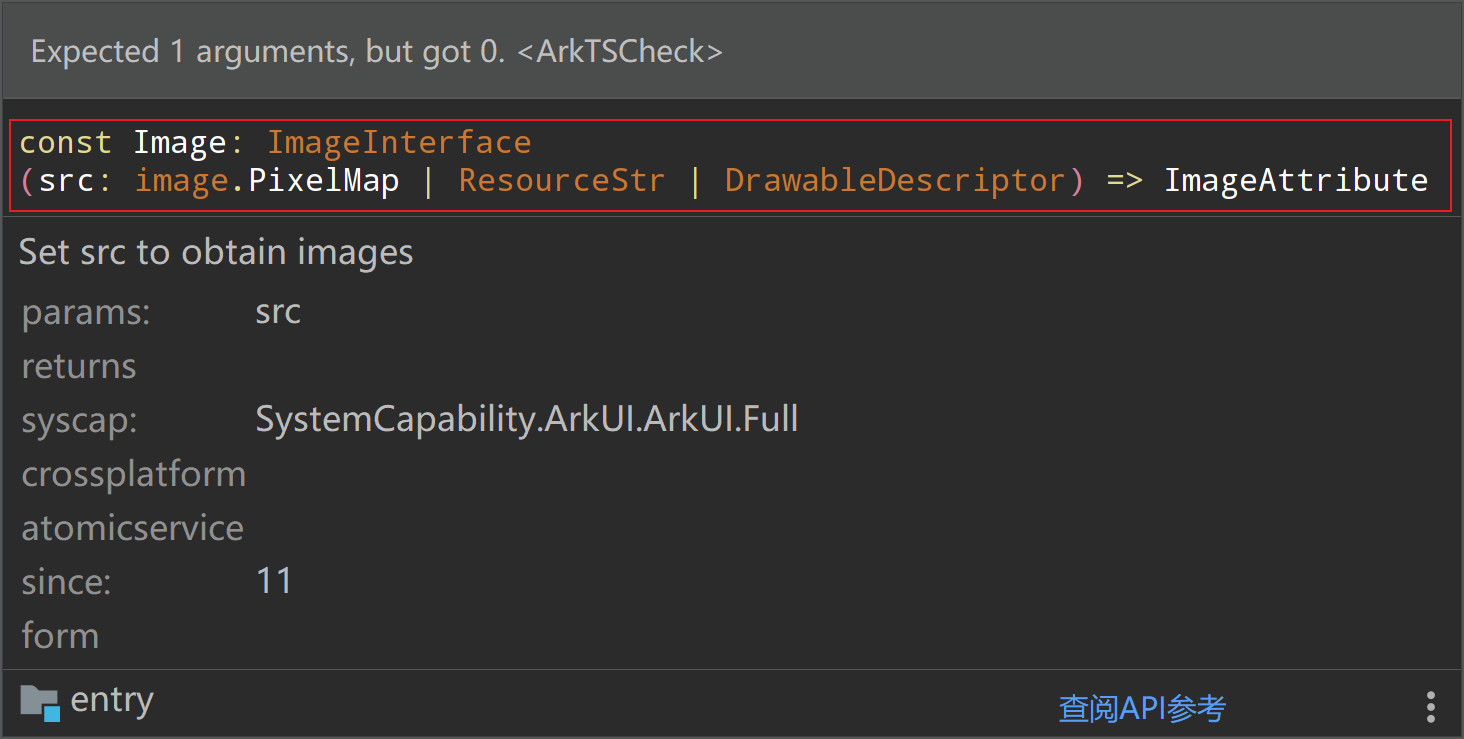Image resolution: width=1464 pixels, height=739 pixels.
Task: Click 'Set src to obtain images' description
Action: (216, 252)
